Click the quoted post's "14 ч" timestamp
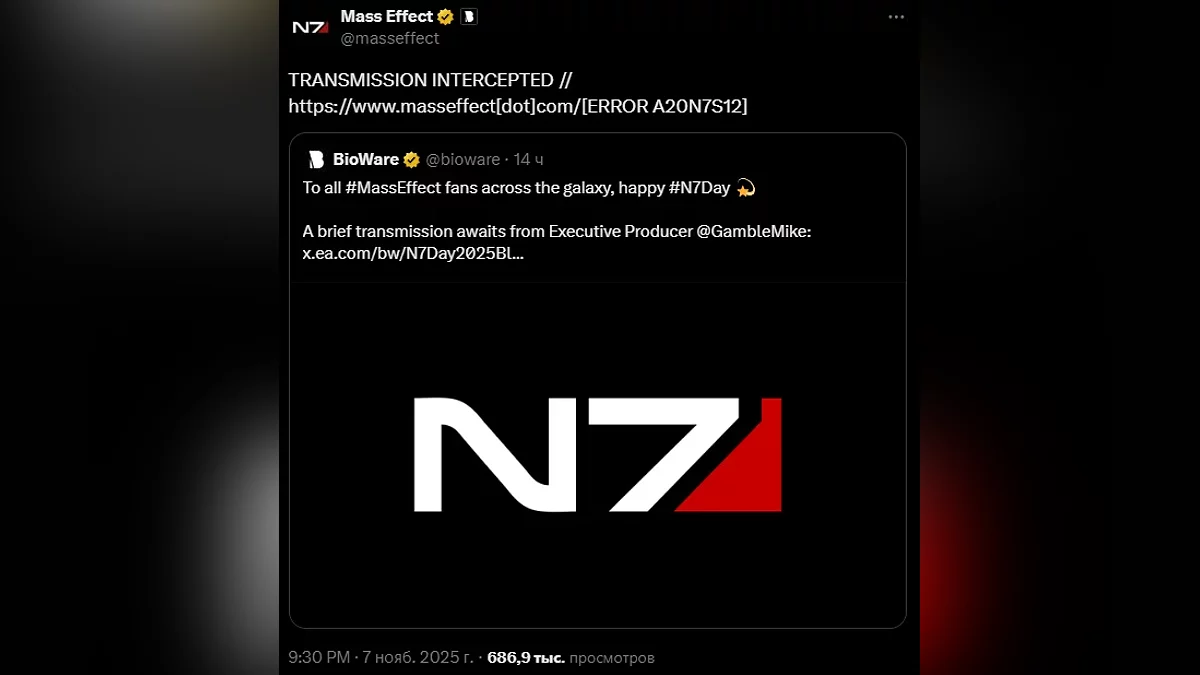Image resolution: width=1200 pixels, height=675 pixels. (x=529, y=160)
